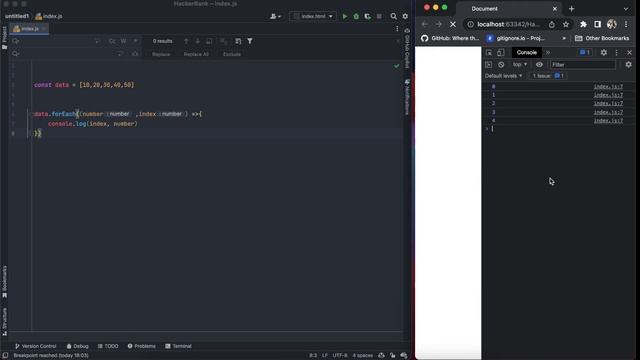Image resolution: width=640 pixels, height=360 pixels.
Task: Open Search Everywhere magnifier in IDE
Action: click(393, 16)
